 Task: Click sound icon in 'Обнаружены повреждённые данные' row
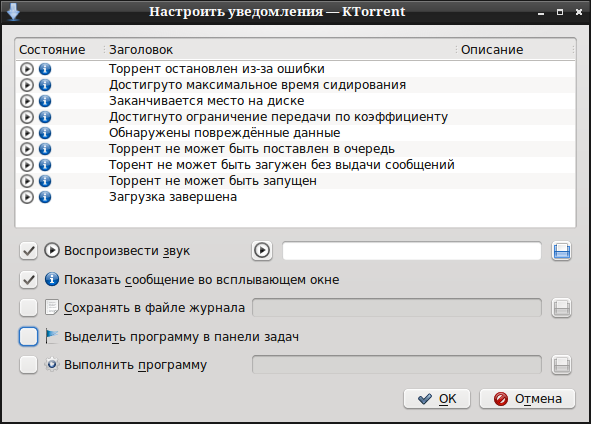click(x=27, y=133)
